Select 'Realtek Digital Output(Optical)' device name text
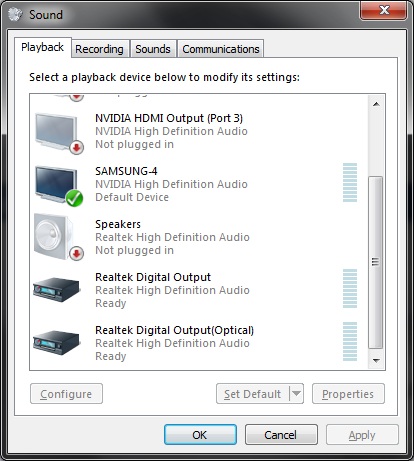The width and height of the screenshot is (414, 461). pos(174,330)
